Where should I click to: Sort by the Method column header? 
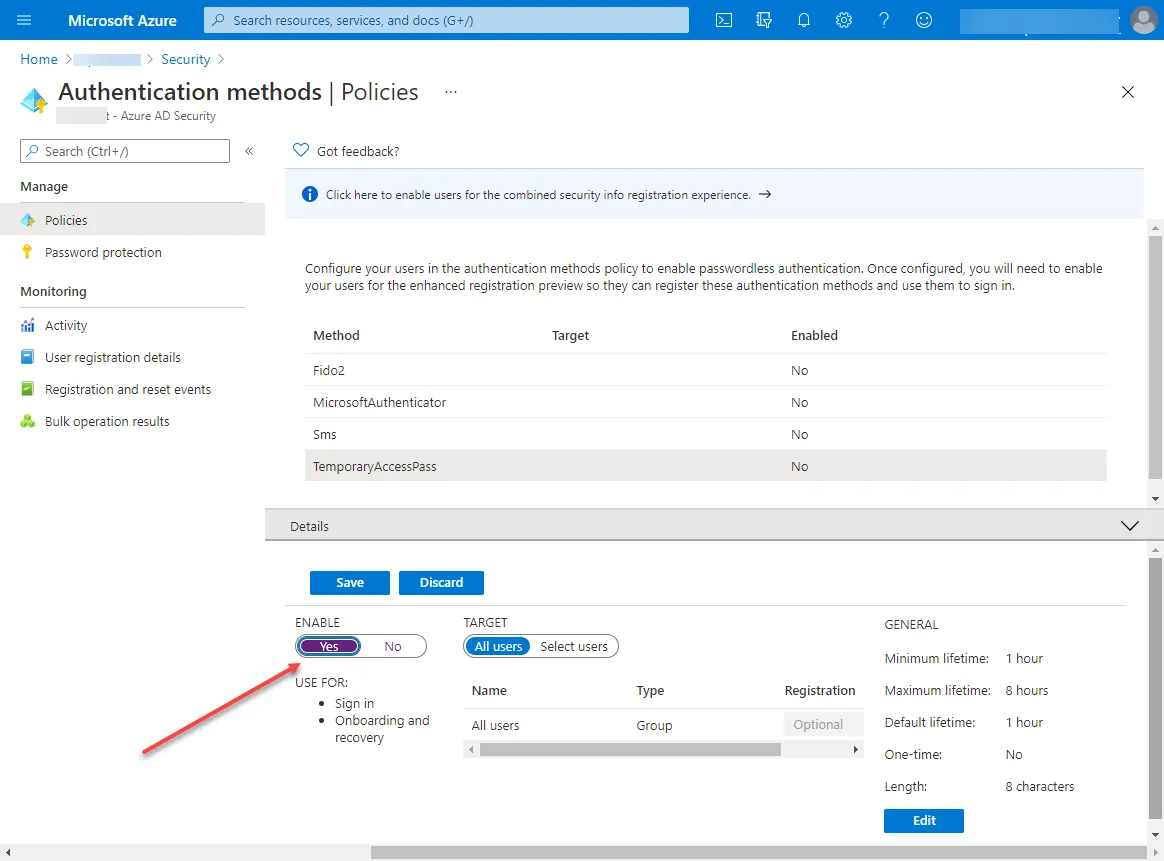tap(336, 335)
